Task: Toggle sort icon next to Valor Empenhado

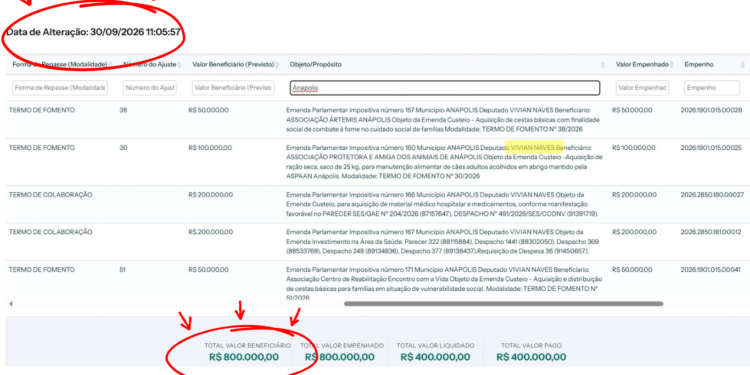Action: tap(672, 65)
